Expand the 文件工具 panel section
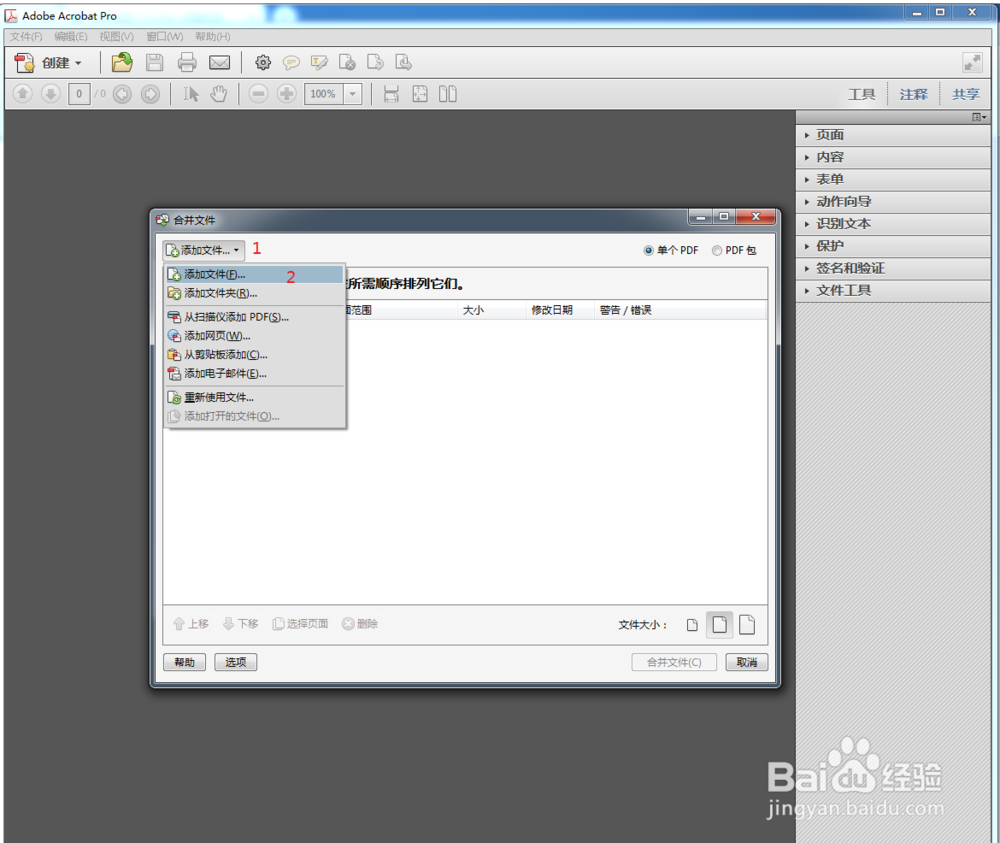Screen dimensions: 1000x843 click(x=893, y=291)
